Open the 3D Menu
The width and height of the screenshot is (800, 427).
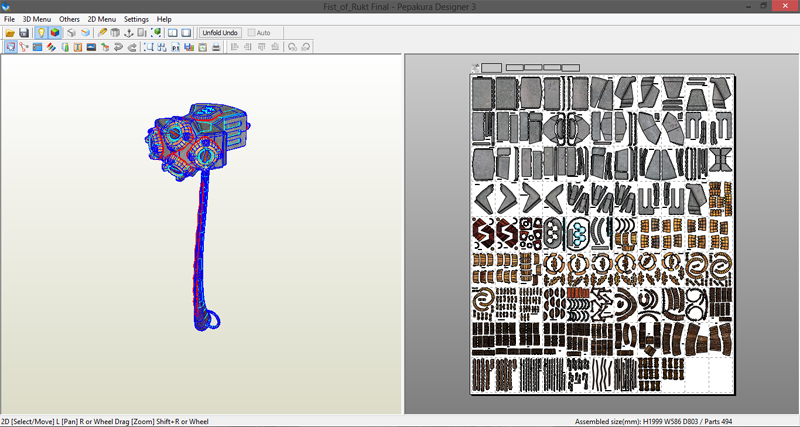click(37, 19)
